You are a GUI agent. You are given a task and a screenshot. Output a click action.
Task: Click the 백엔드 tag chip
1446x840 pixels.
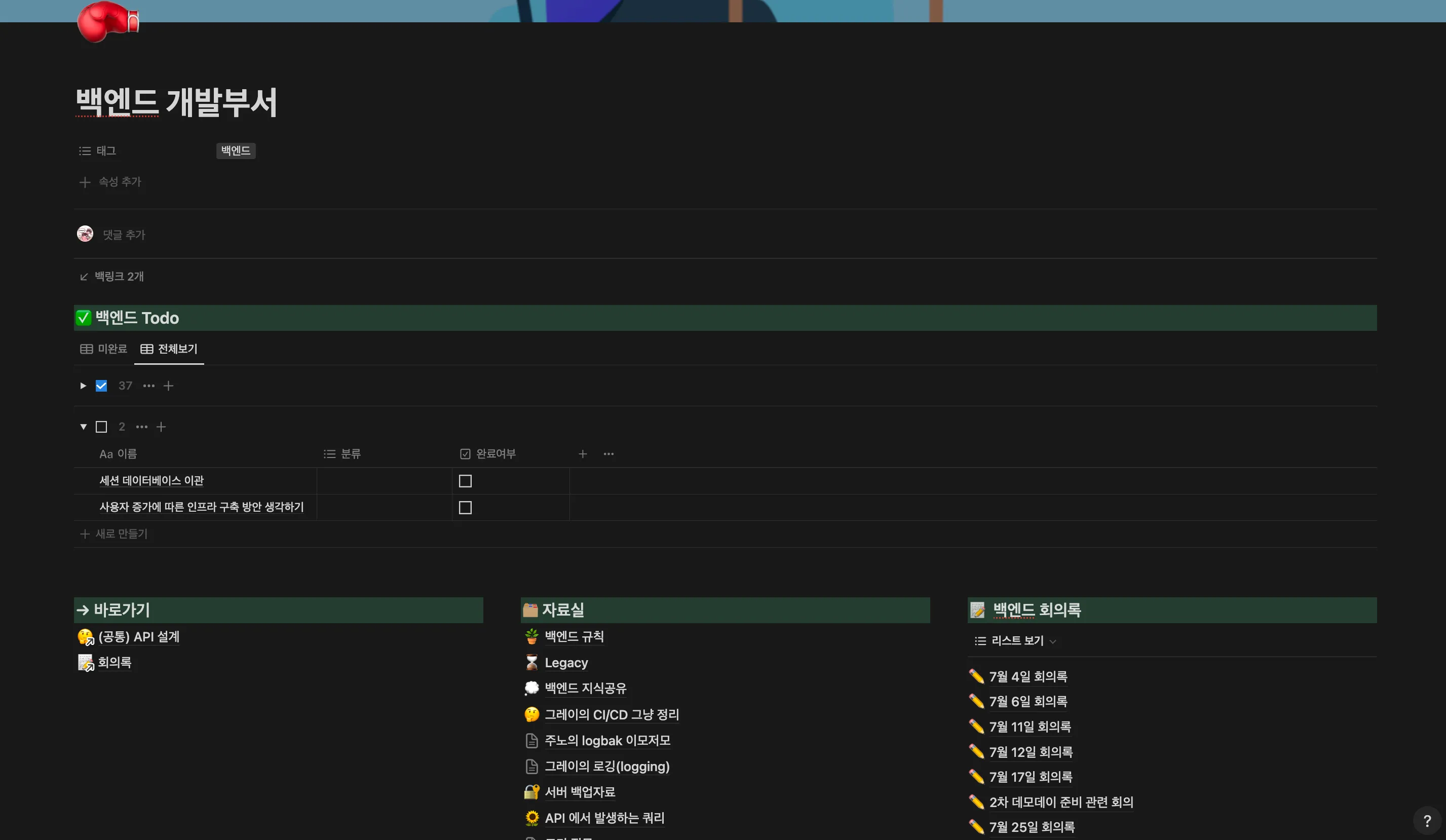[236, 150]
